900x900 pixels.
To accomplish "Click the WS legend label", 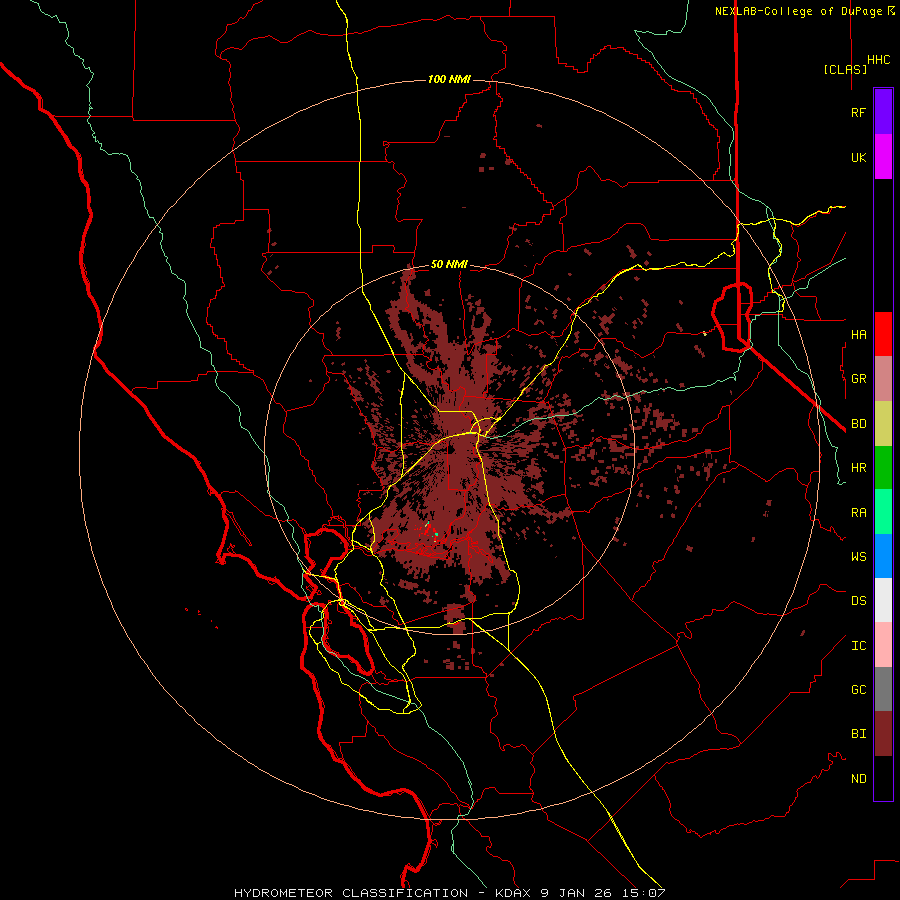I will [x=858, y=556].
